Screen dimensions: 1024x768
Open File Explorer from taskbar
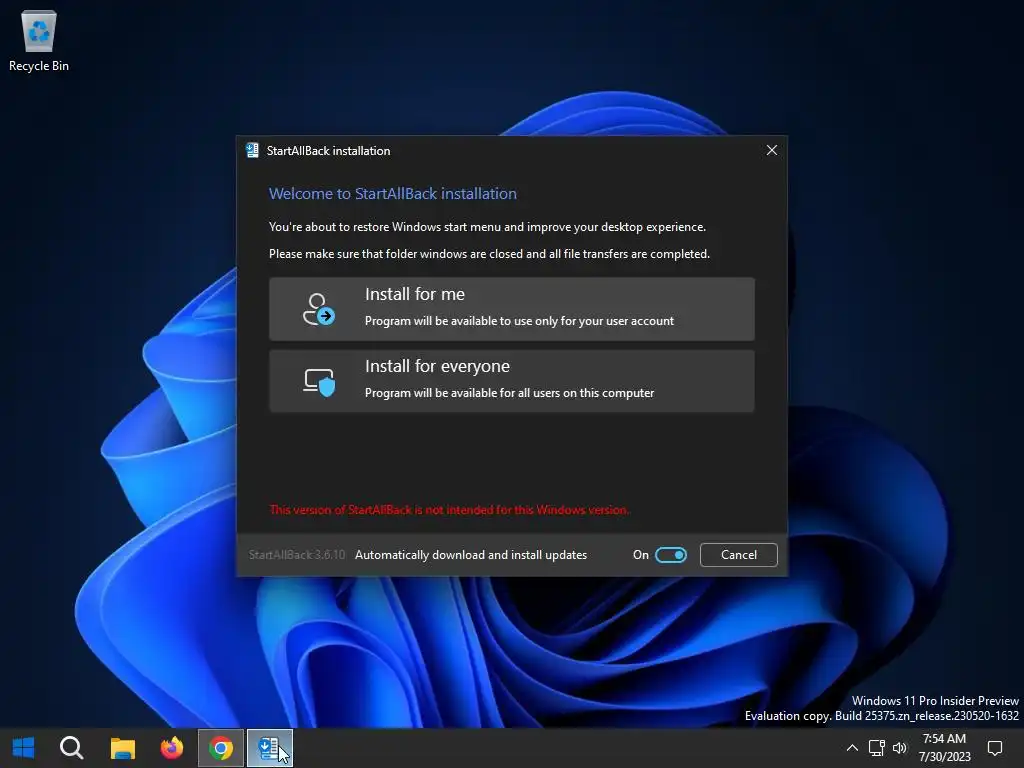tap(122, 748)
